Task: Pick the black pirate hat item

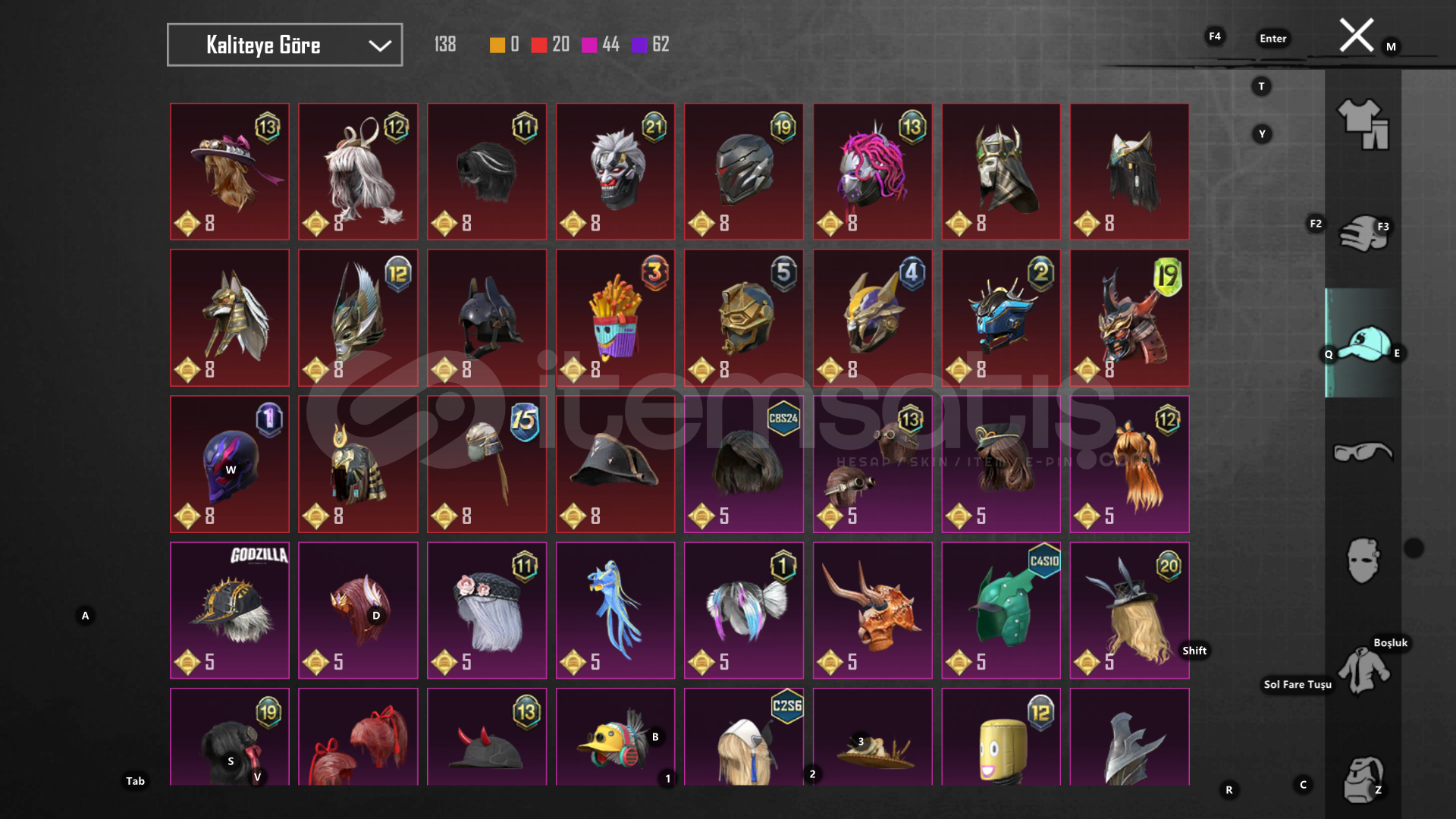Action: (615, 464)
